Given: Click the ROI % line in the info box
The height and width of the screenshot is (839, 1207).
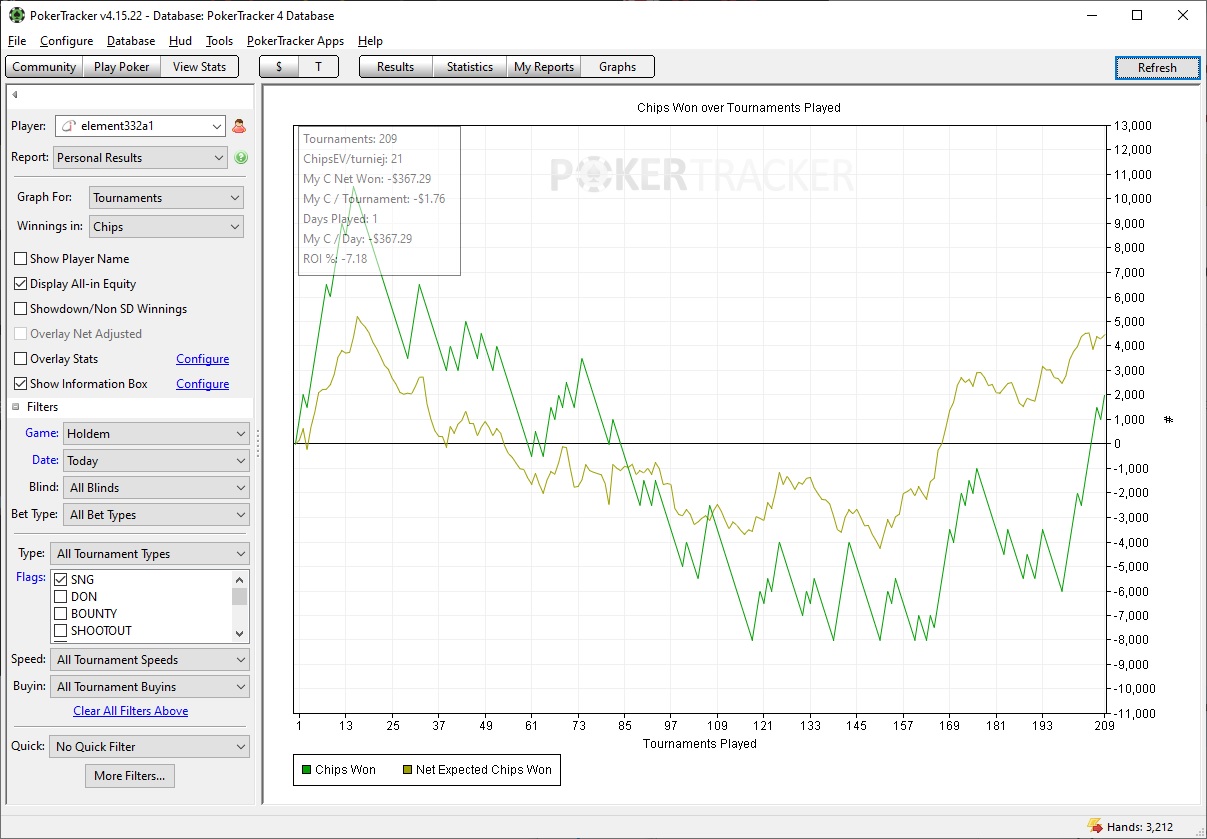Looking at the screenshot, I should click(x=336, y=259).
